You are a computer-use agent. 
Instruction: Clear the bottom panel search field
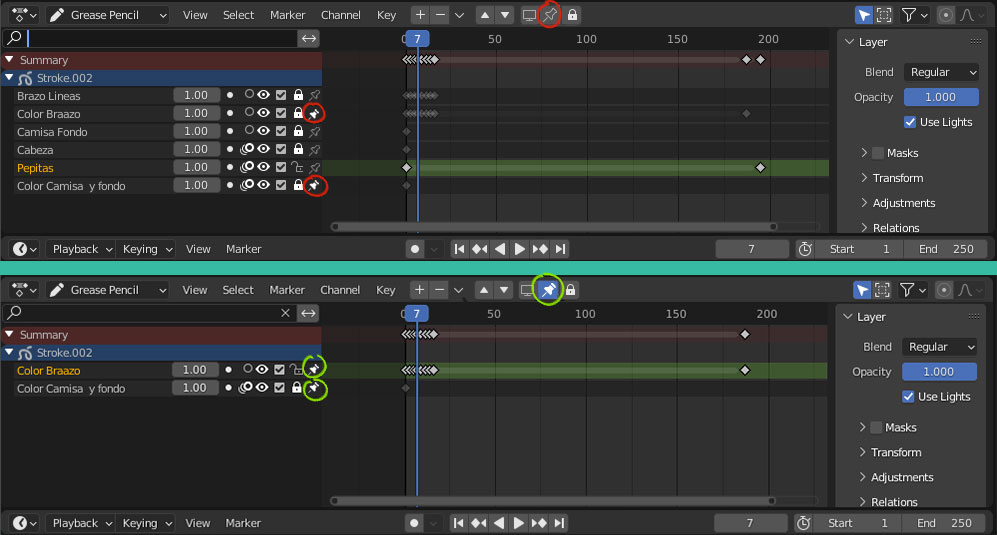point(285,312)
